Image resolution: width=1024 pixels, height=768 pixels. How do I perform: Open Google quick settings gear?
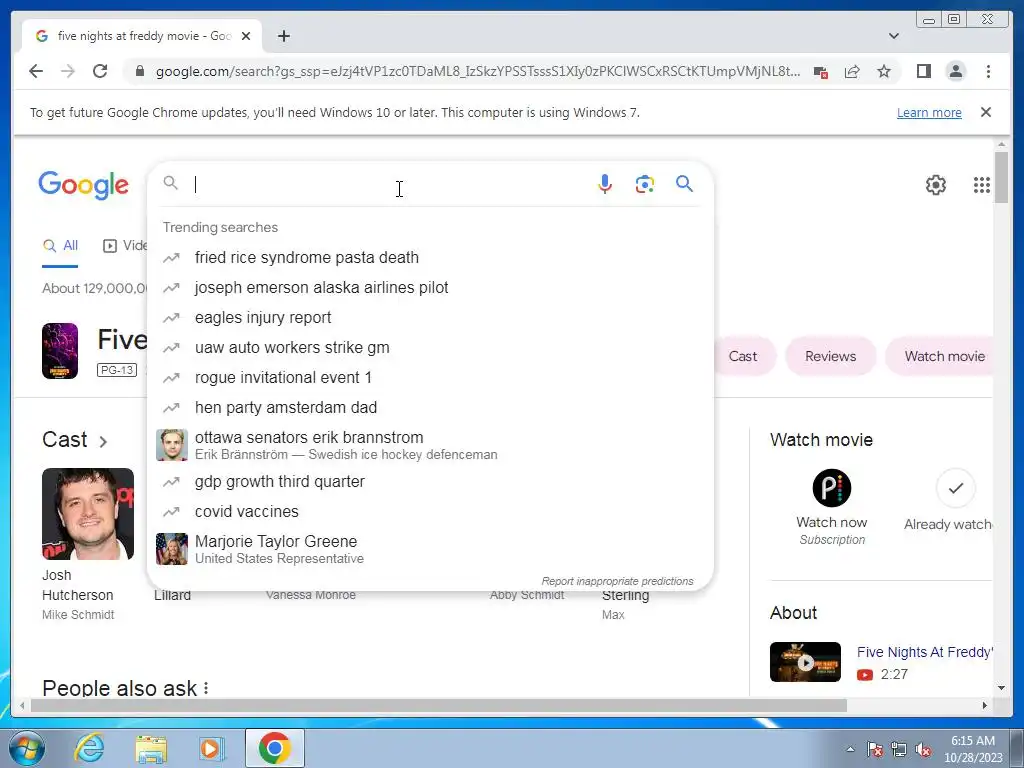coord(936,185)
